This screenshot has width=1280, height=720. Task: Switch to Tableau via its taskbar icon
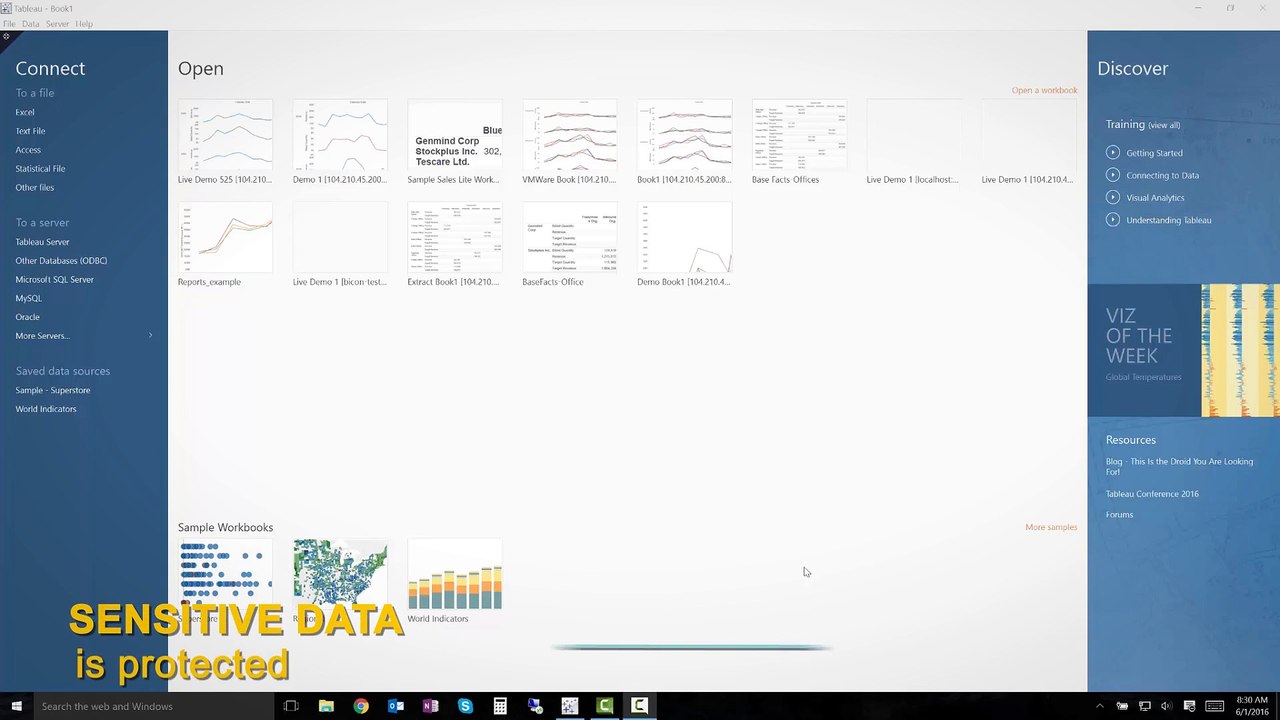tap(569, 706)
